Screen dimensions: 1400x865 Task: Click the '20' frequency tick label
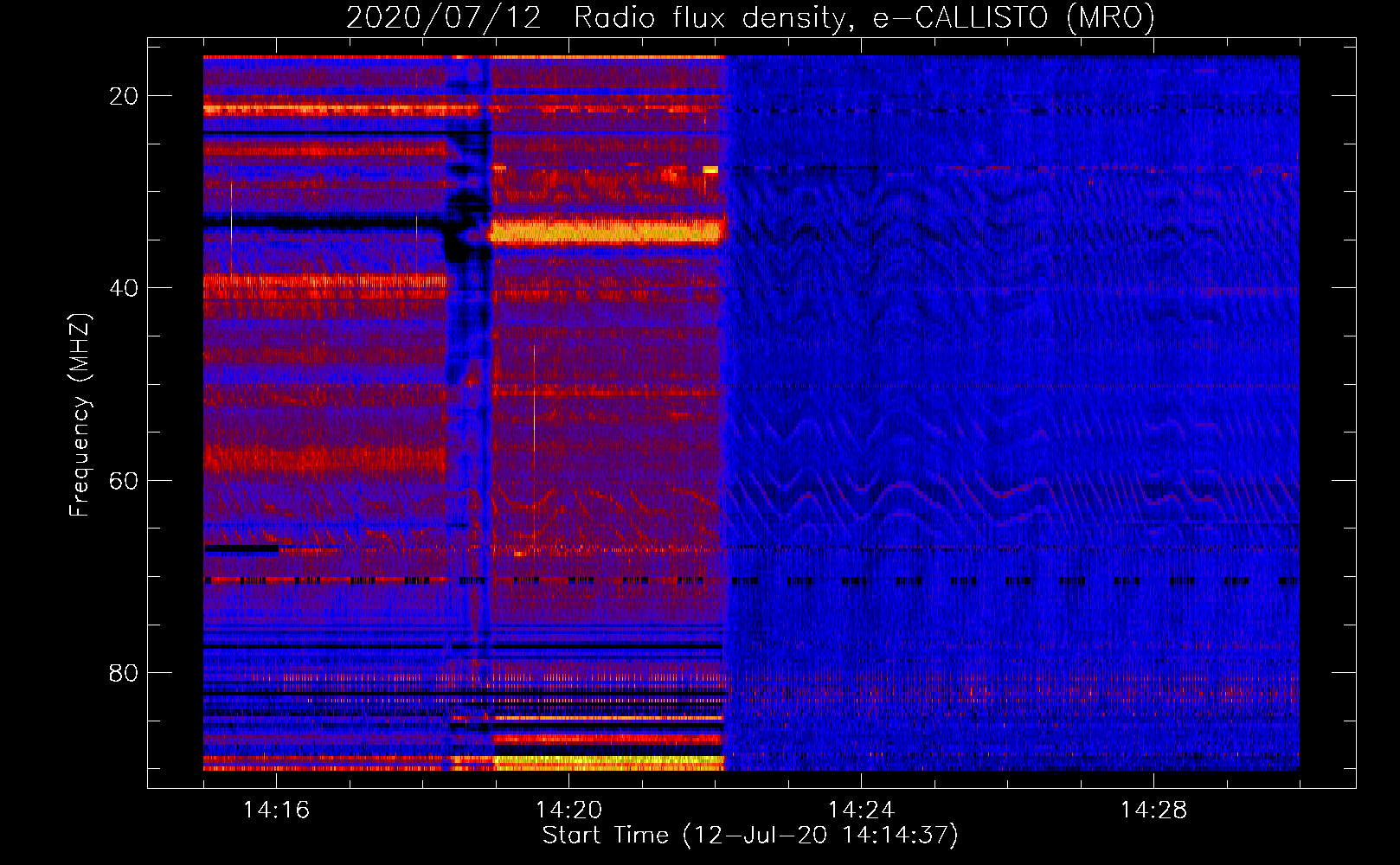[124, 96]
